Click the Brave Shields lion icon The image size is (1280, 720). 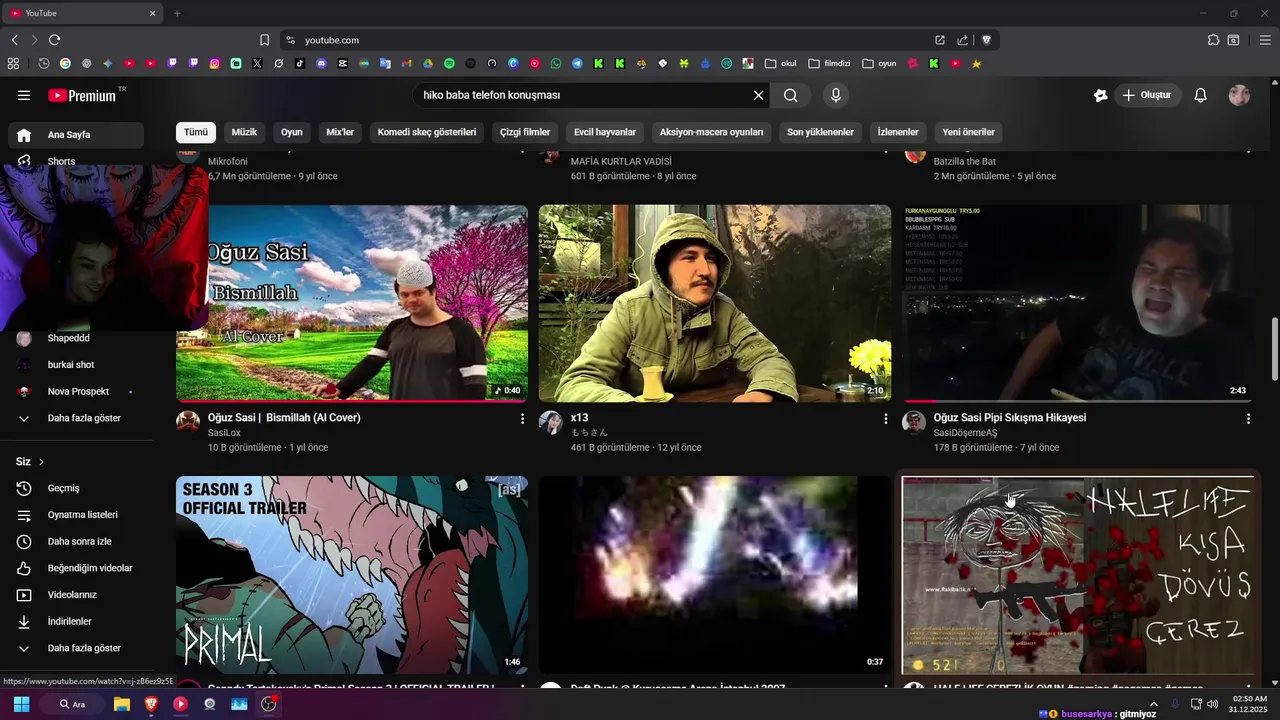tap(986, 40)
